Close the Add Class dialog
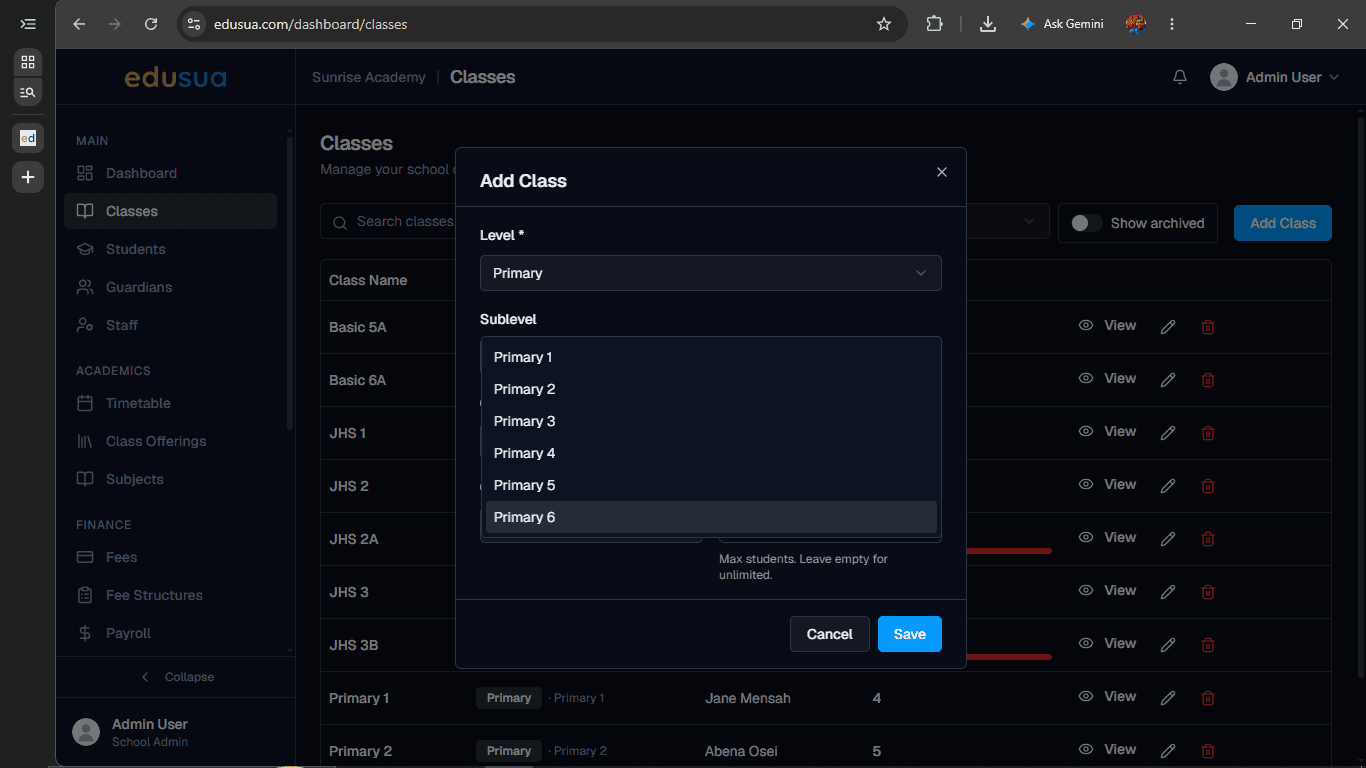The width and height of the screenshot is (1366, 768). pos(941,172)
